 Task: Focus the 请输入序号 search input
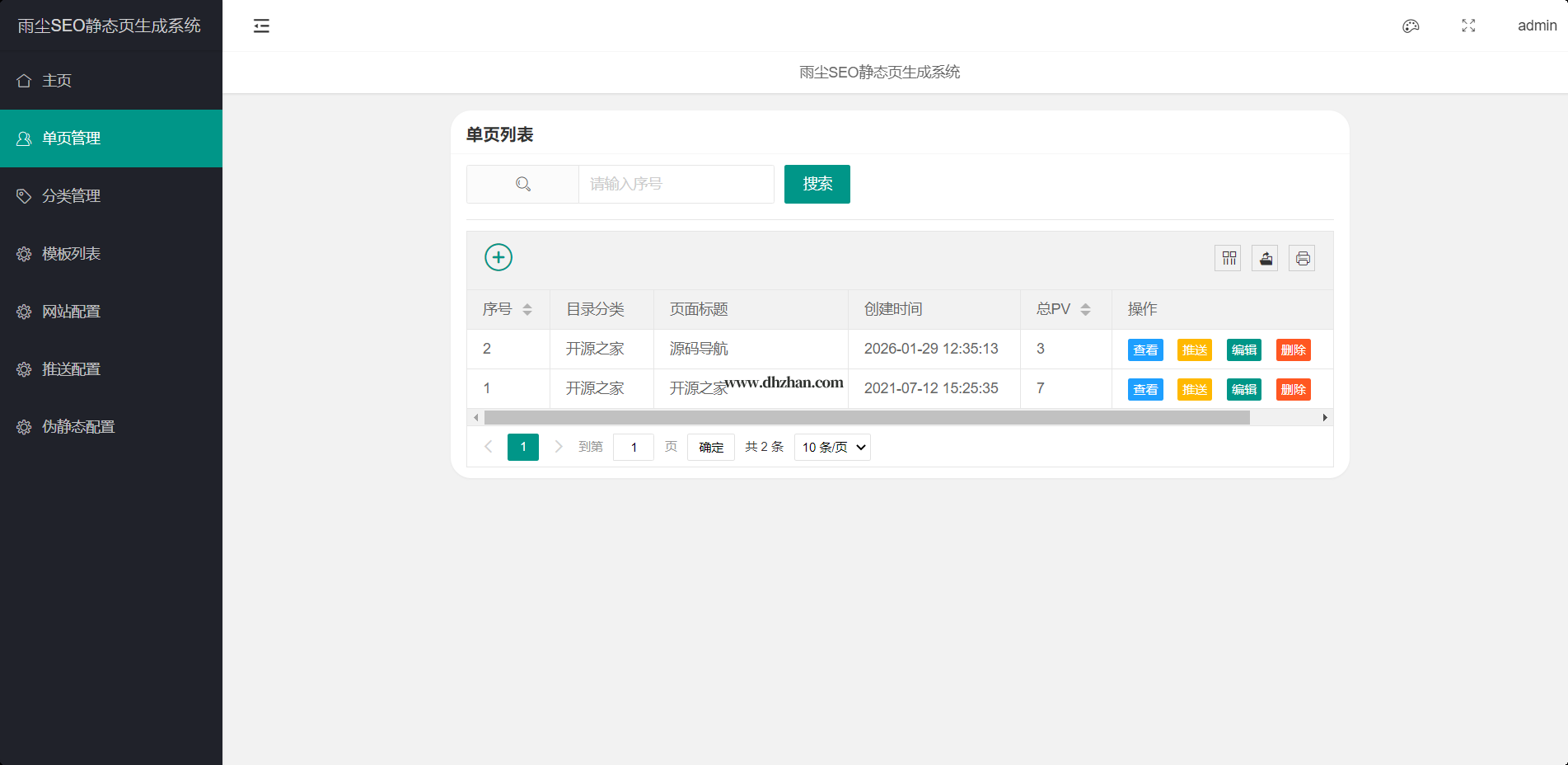coord(676,184)
